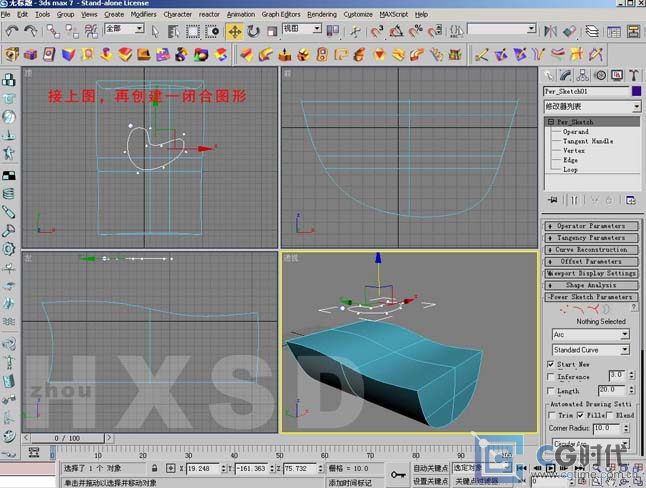Screen dimensions: 646x488
Task: Toggle the Percent Snap icon
Action: pyautogui.click(x=415, y=31)
